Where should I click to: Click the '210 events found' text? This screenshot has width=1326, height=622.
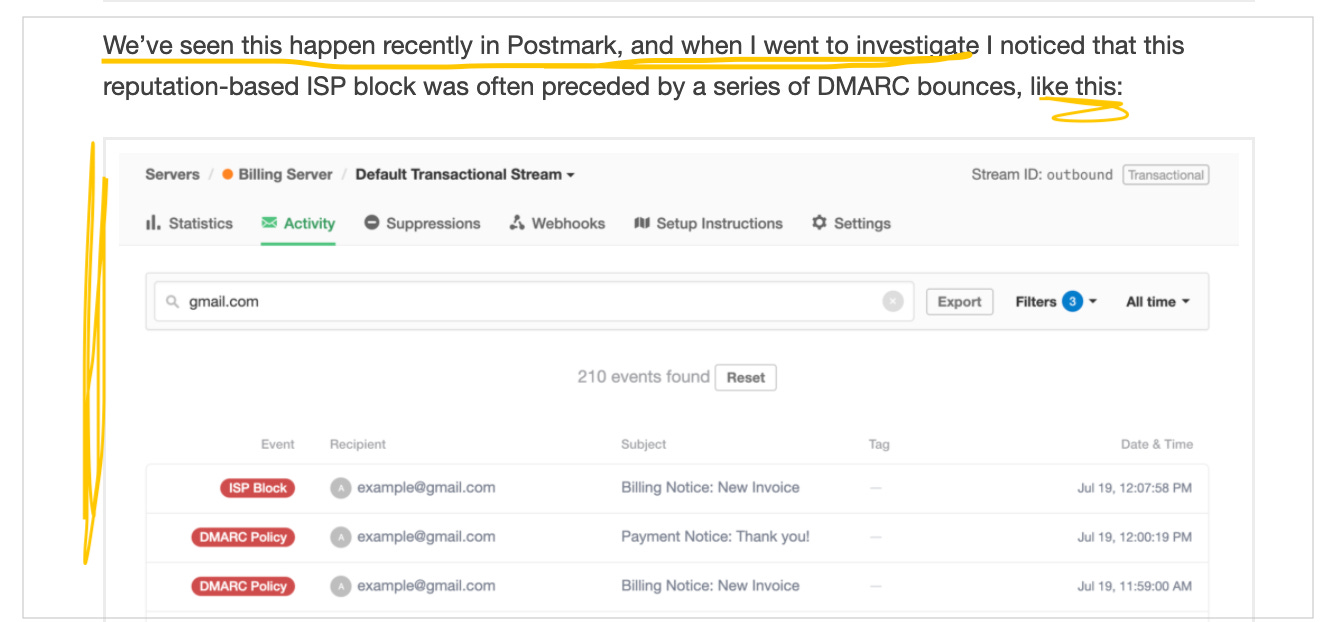click(643, 377)
